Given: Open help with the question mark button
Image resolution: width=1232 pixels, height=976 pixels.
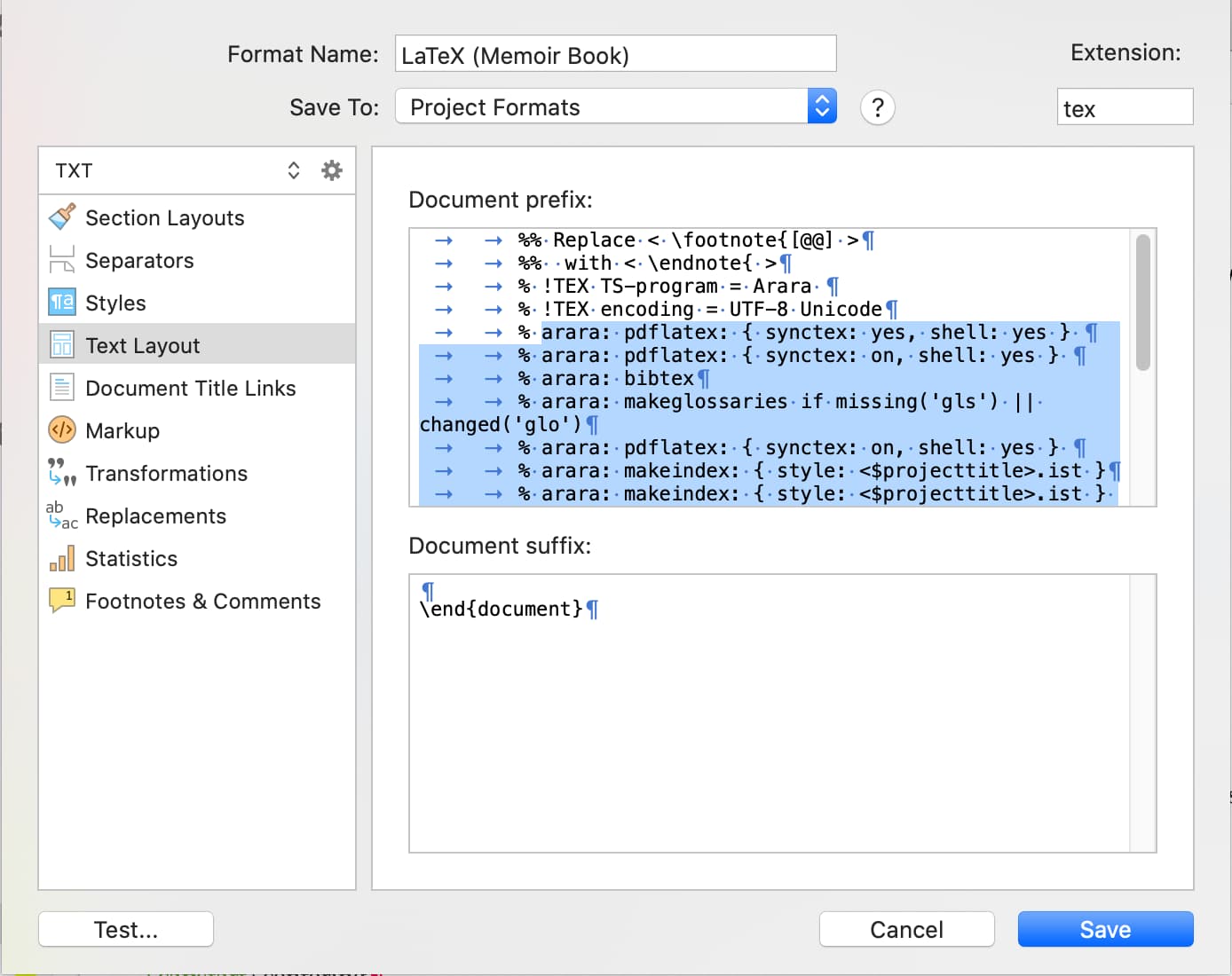Looking at the screenshot, I should (x=877, y=107).
